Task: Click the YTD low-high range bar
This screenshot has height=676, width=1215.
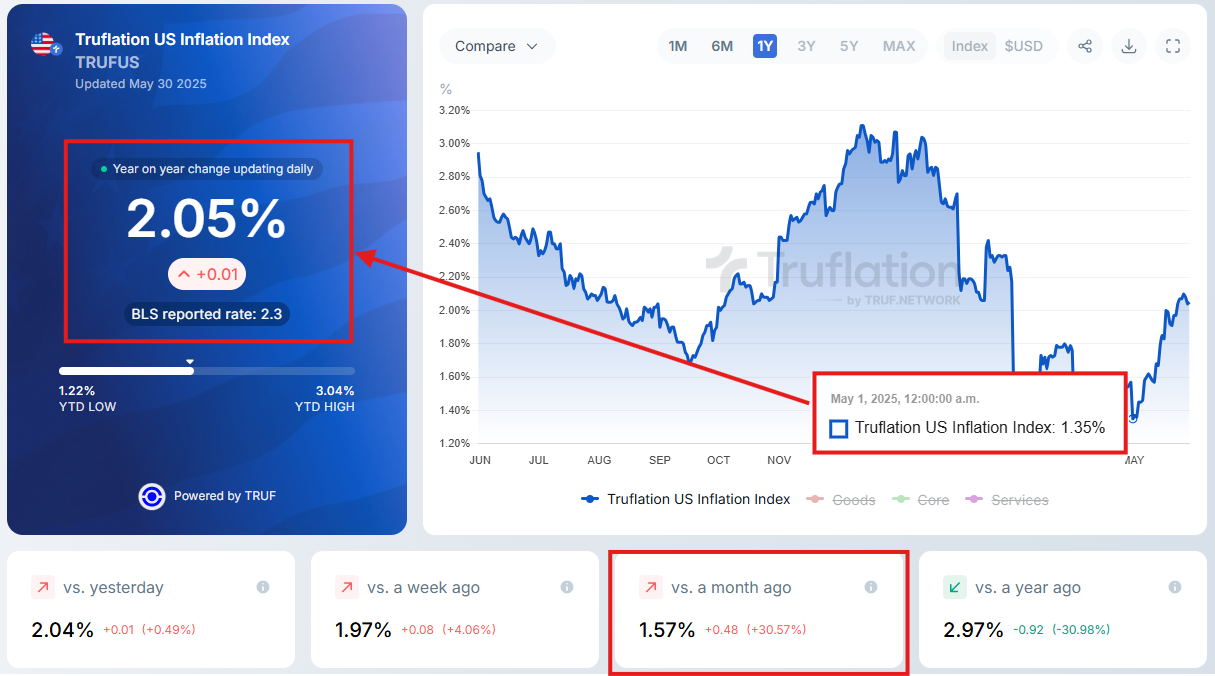Action: [x=206, y=371]
